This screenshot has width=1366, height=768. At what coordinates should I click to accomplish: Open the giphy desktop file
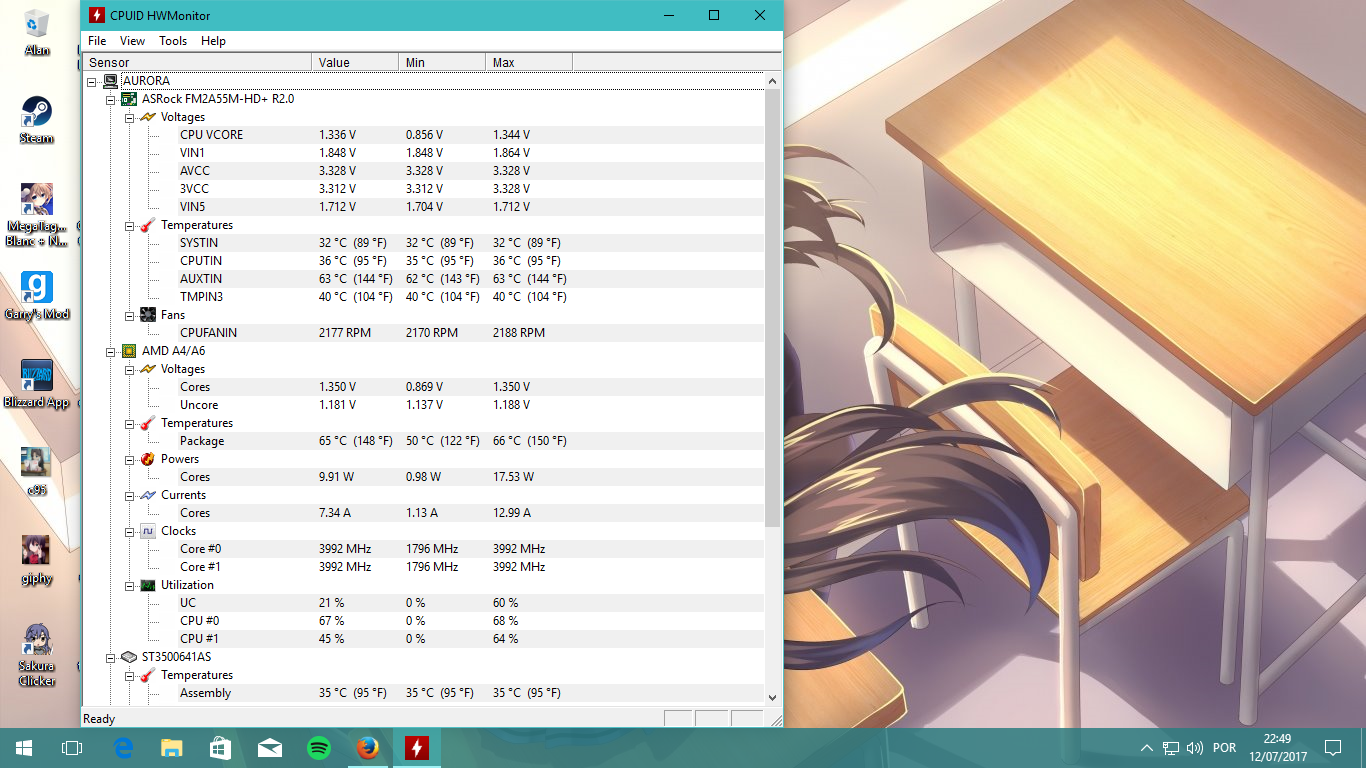tap(37, 560)
